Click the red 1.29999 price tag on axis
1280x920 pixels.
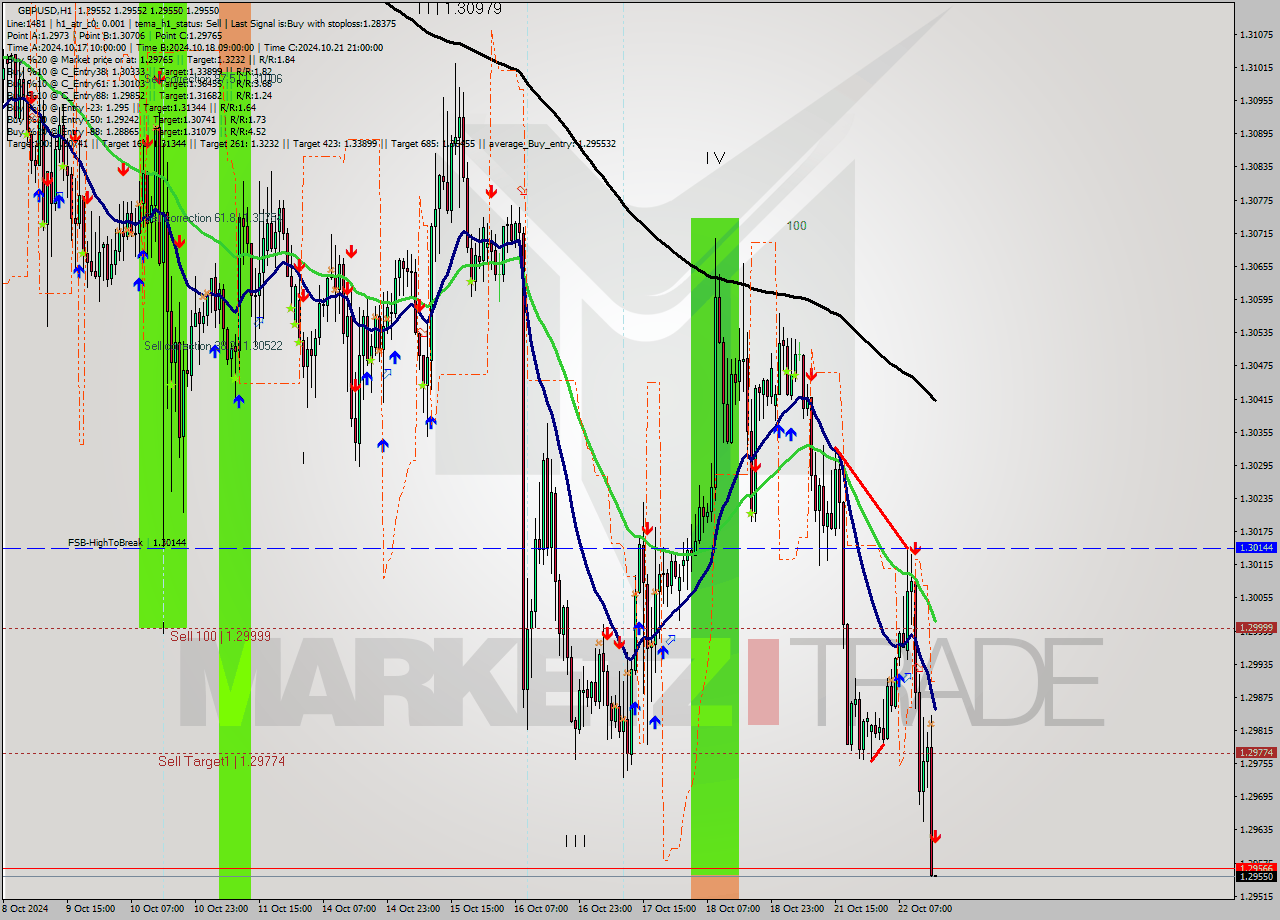coord(1256,628)
